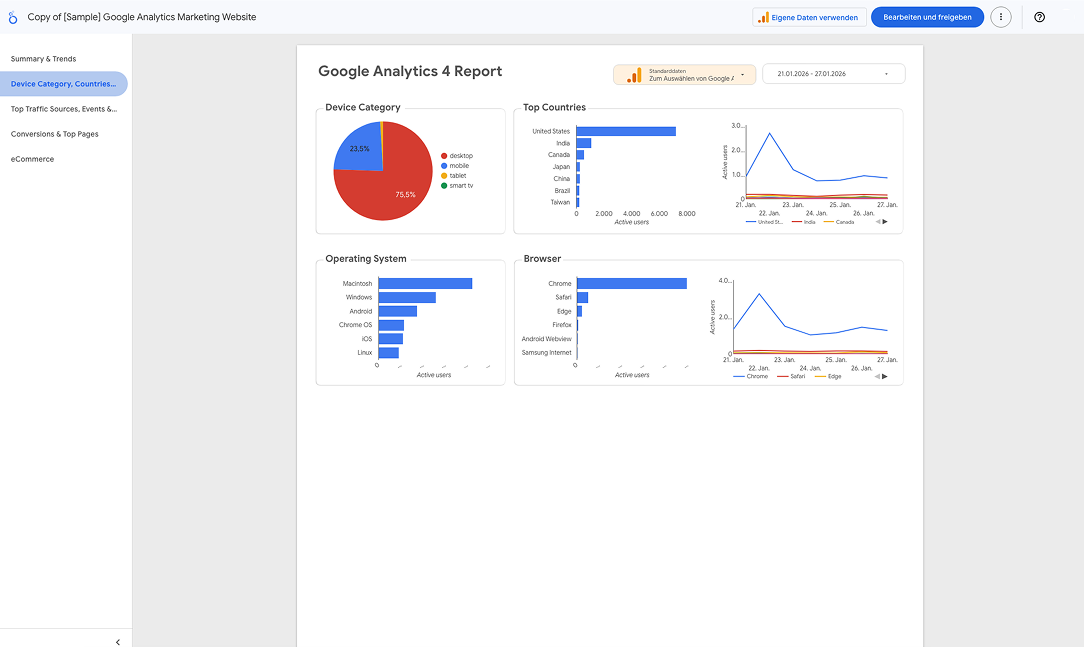Go to Summary & Trends page
1084x647 pixels.
pos(43,59)
